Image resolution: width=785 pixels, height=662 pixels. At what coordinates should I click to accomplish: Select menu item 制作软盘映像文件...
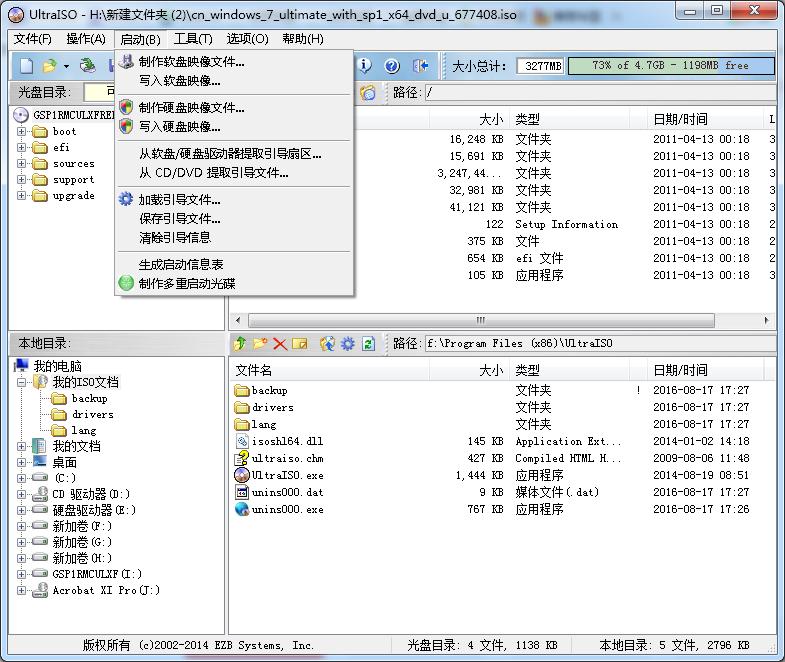coord(234,62)
